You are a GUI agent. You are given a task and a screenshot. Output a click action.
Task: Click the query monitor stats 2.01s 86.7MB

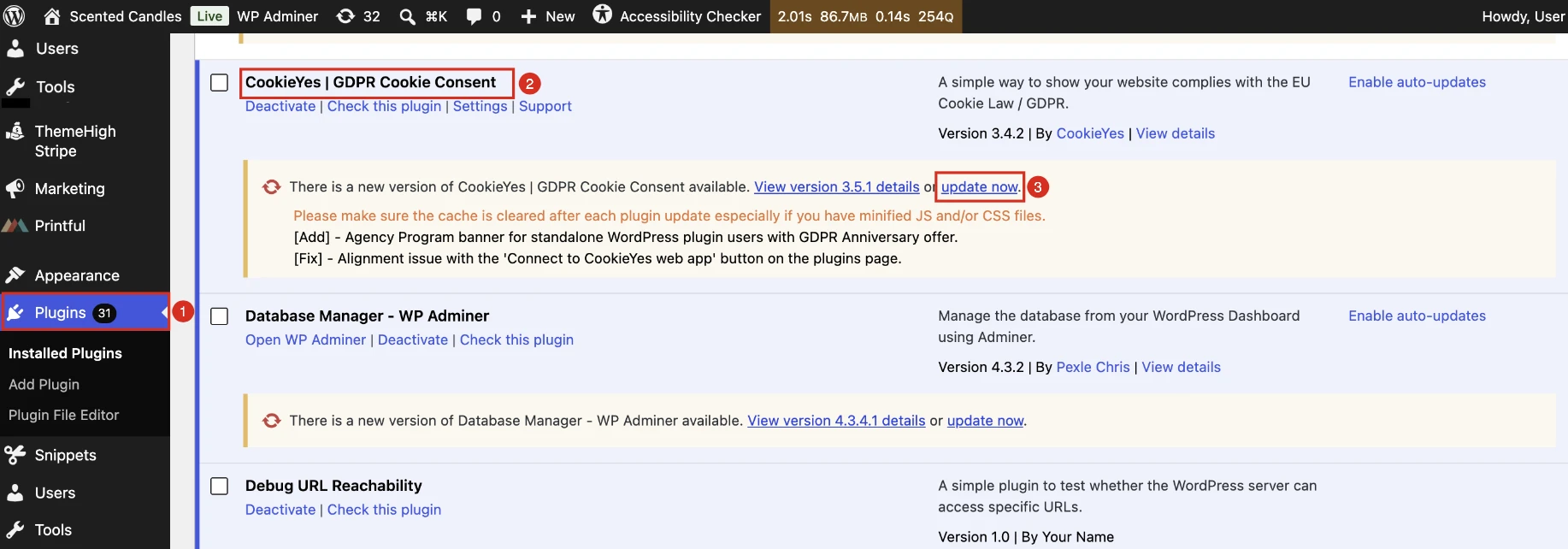[865, 16]
